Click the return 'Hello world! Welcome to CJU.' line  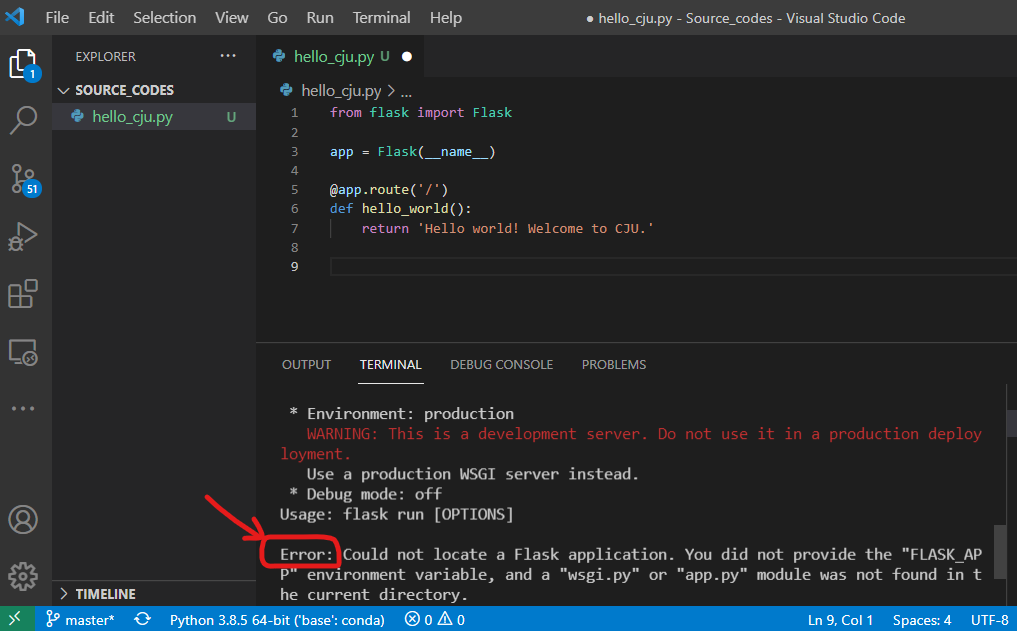[508, 228]
